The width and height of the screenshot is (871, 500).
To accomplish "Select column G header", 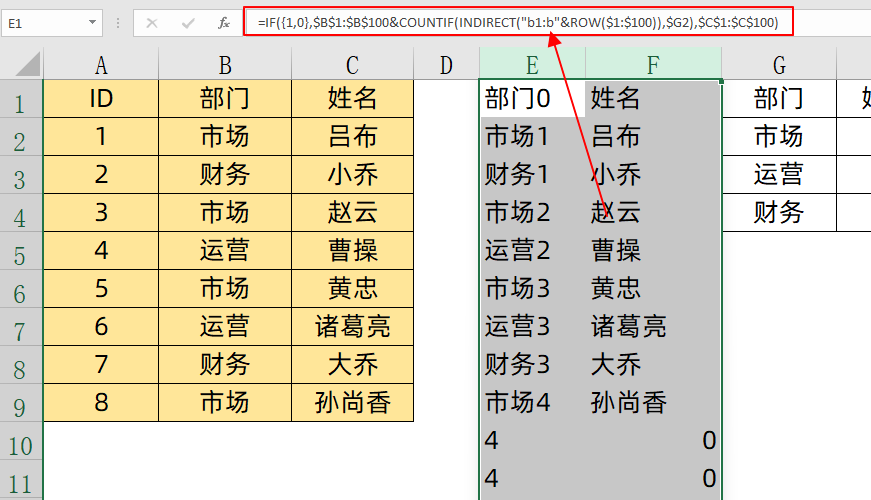I will tap(779, 64).
